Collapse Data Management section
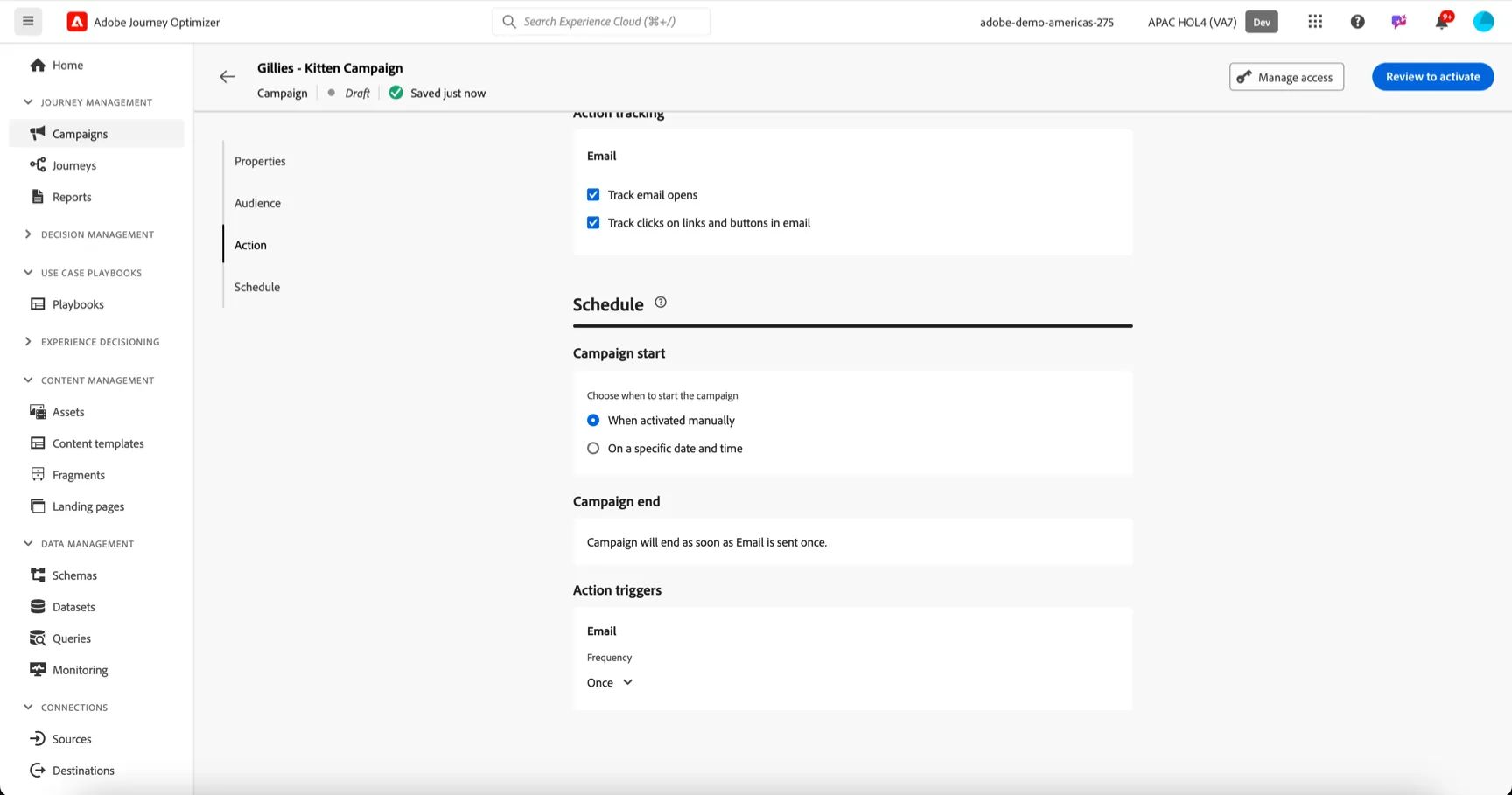This screenshot has height=795, width=1512. point(28,544)
